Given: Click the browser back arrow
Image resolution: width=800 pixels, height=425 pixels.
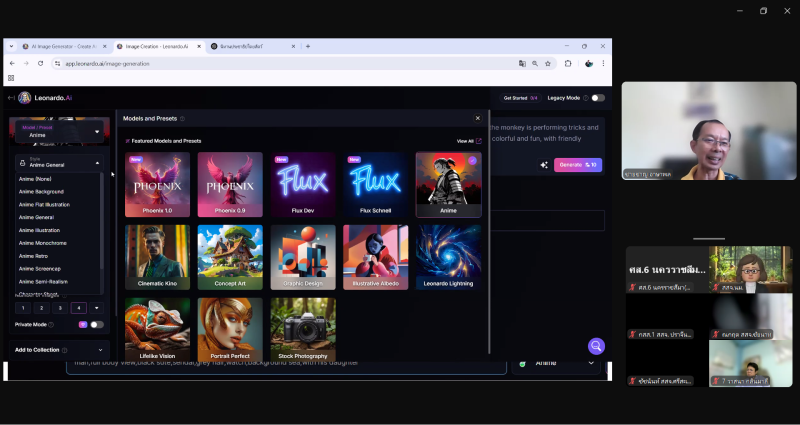Looking at the screenshot, I should pos(12,63).
